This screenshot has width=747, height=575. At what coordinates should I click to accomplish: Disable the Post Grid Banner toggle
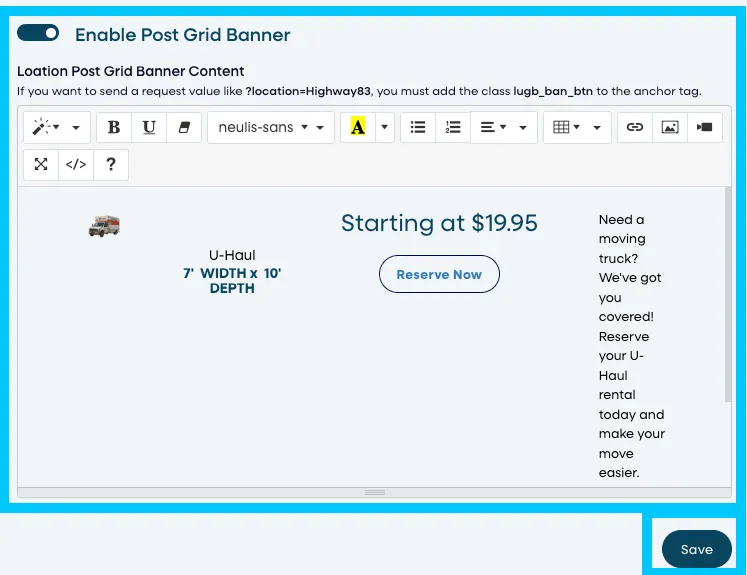(38, 33)
